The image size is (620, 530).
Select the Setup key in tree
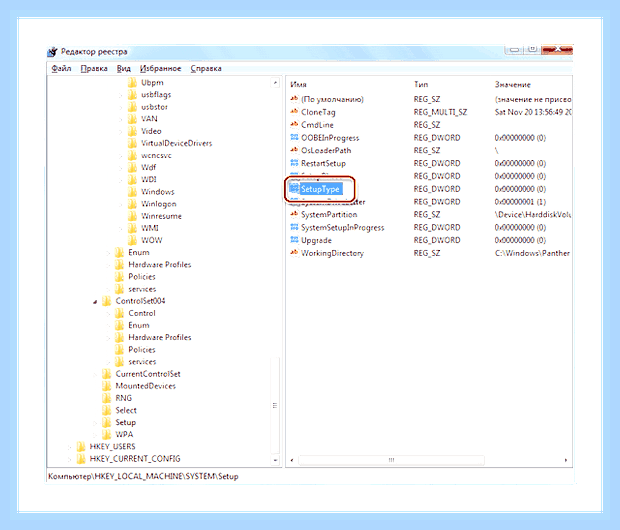pos(125,422)
